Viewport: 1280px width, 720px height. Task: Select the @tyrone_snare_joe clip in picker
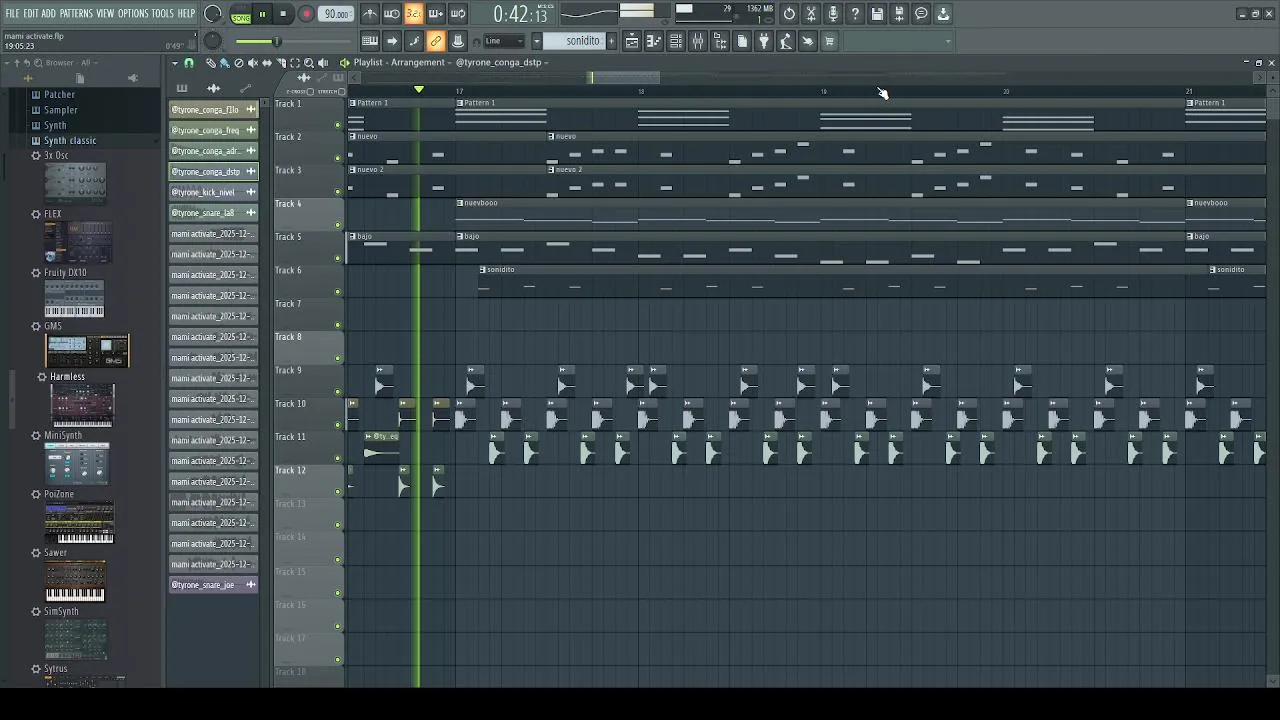213,585
